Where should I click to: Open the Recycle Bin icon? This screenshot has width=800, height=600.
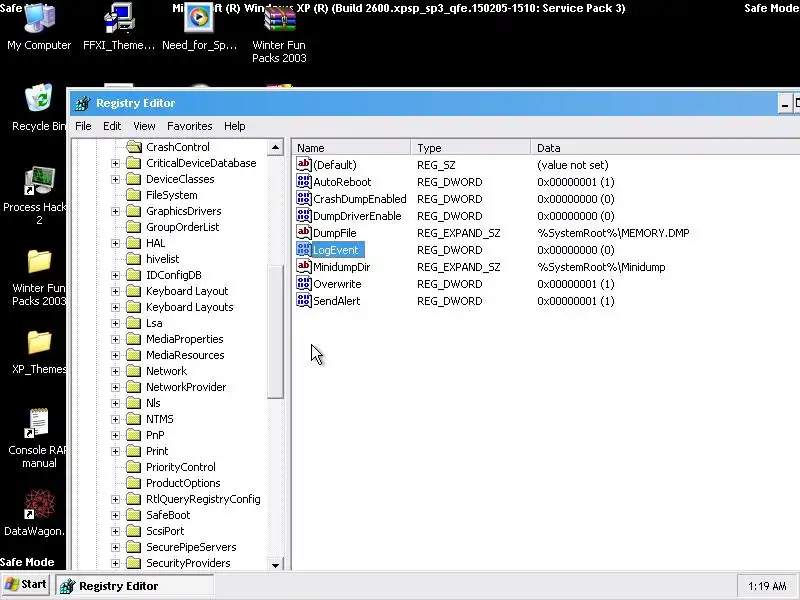[x=39, y=108]
